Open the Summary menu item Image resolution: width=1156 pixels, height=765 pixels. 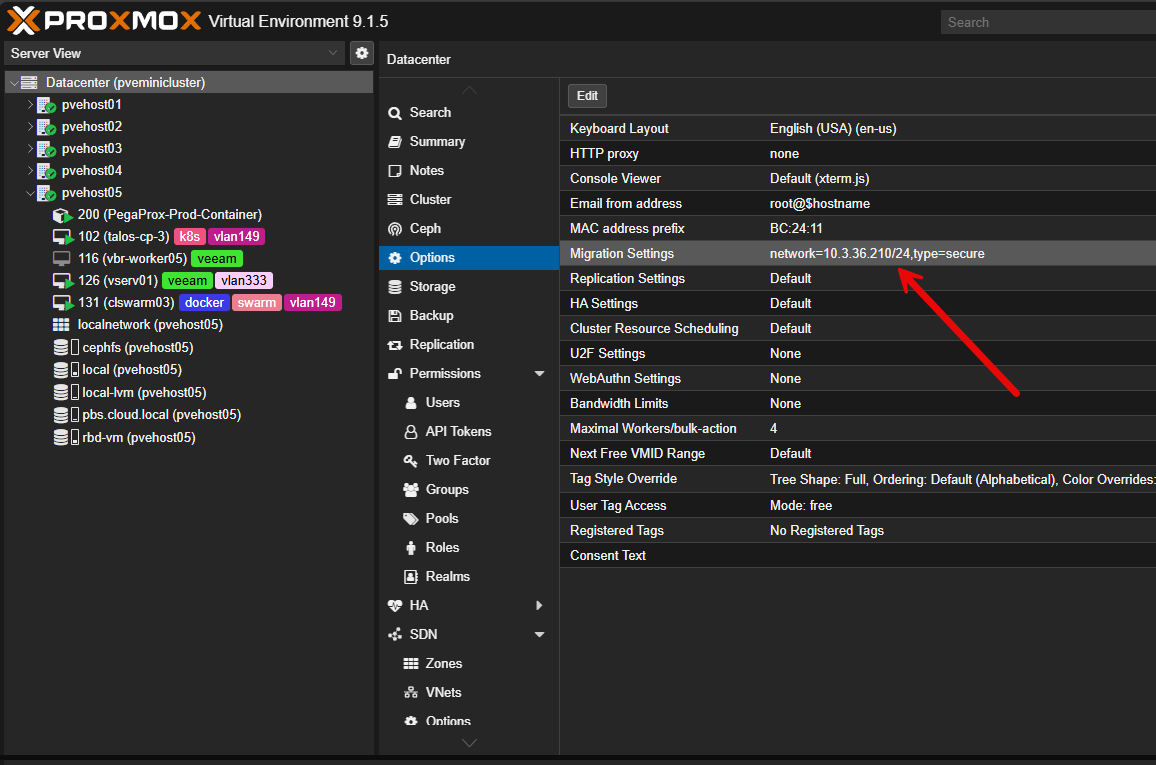coord(437,142)
